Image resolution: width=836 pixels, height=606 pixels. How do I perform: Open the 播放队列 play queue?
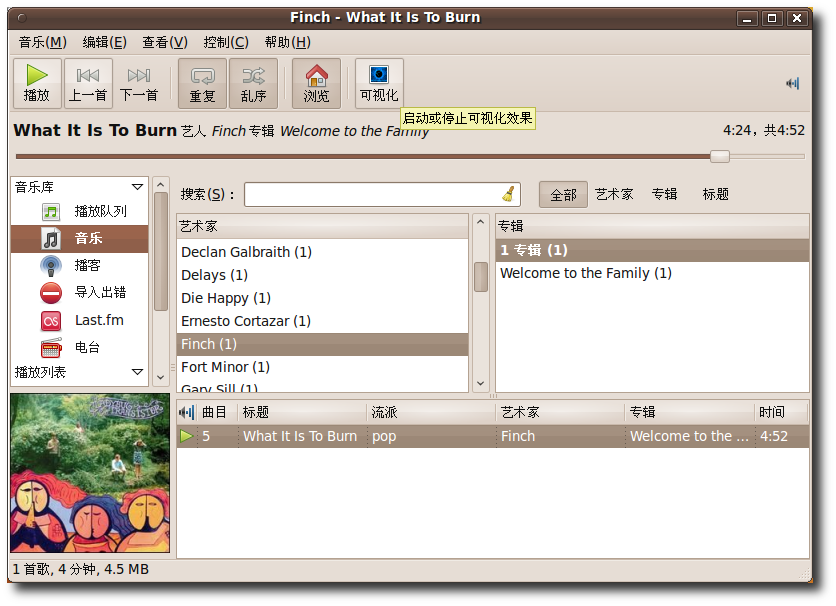pyautogui.click(x=79, y=212)
